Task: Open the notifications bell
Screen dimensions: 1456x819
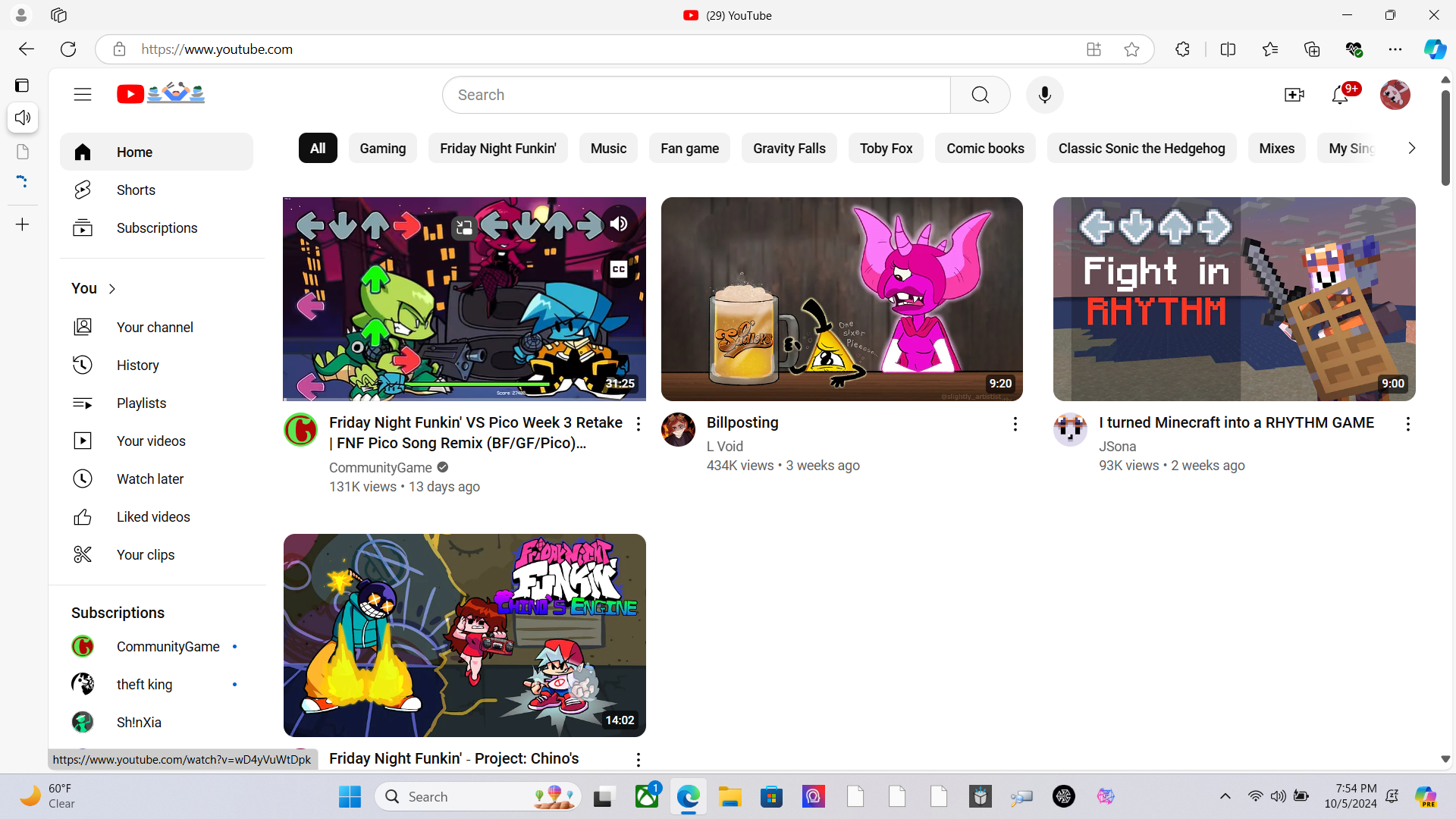Action: pyautogui.click(x=1339, y=95)
